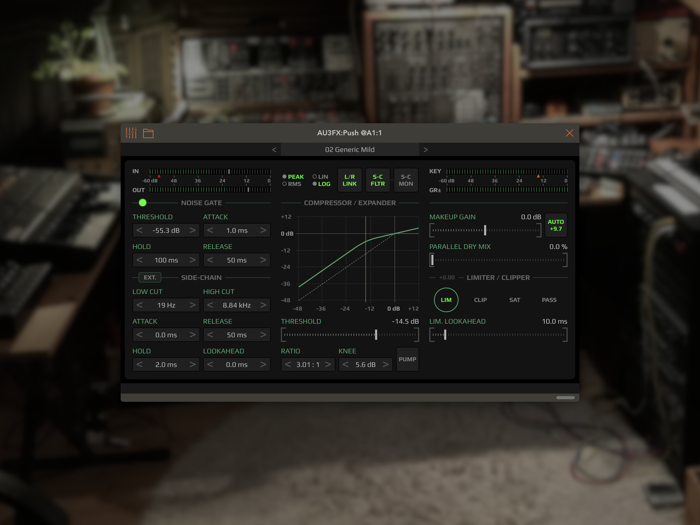The height and width of the screenshot is (525, 700).
Task: Decrease side-chain Attack 0.0 ms
Action: click(139, 335)
